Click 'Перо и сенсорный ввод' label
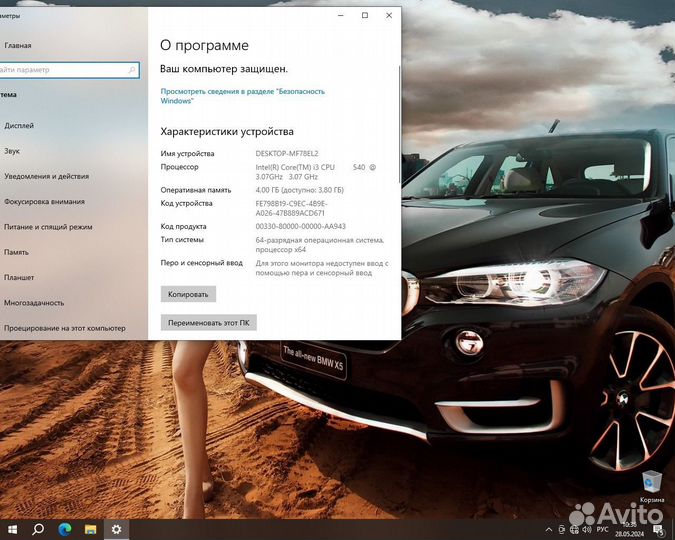The width and height of the screenshot is (675, 540). [x=201, y=263]
